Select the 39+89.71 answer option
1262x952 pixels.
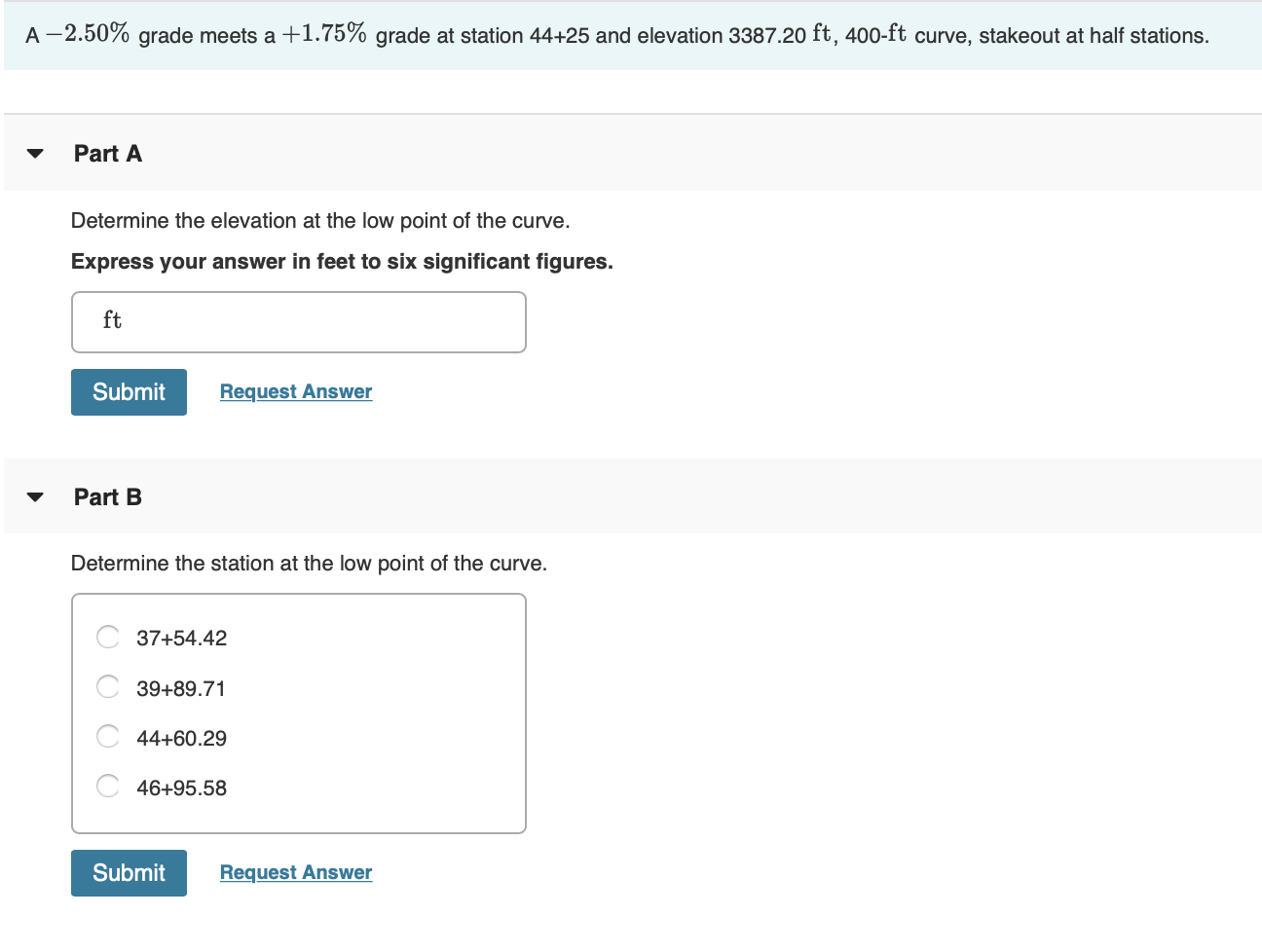tap(107, 686)
